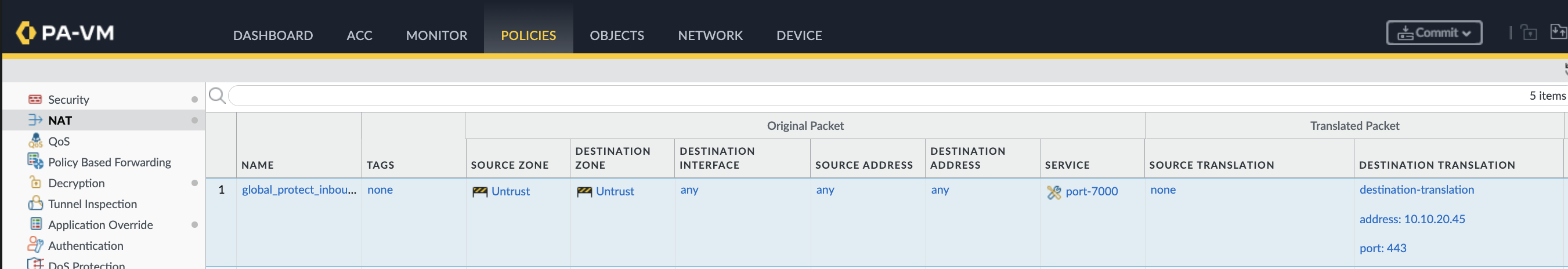Click the destination-translation link
1568x269 pixels.
click(1417, 190)
